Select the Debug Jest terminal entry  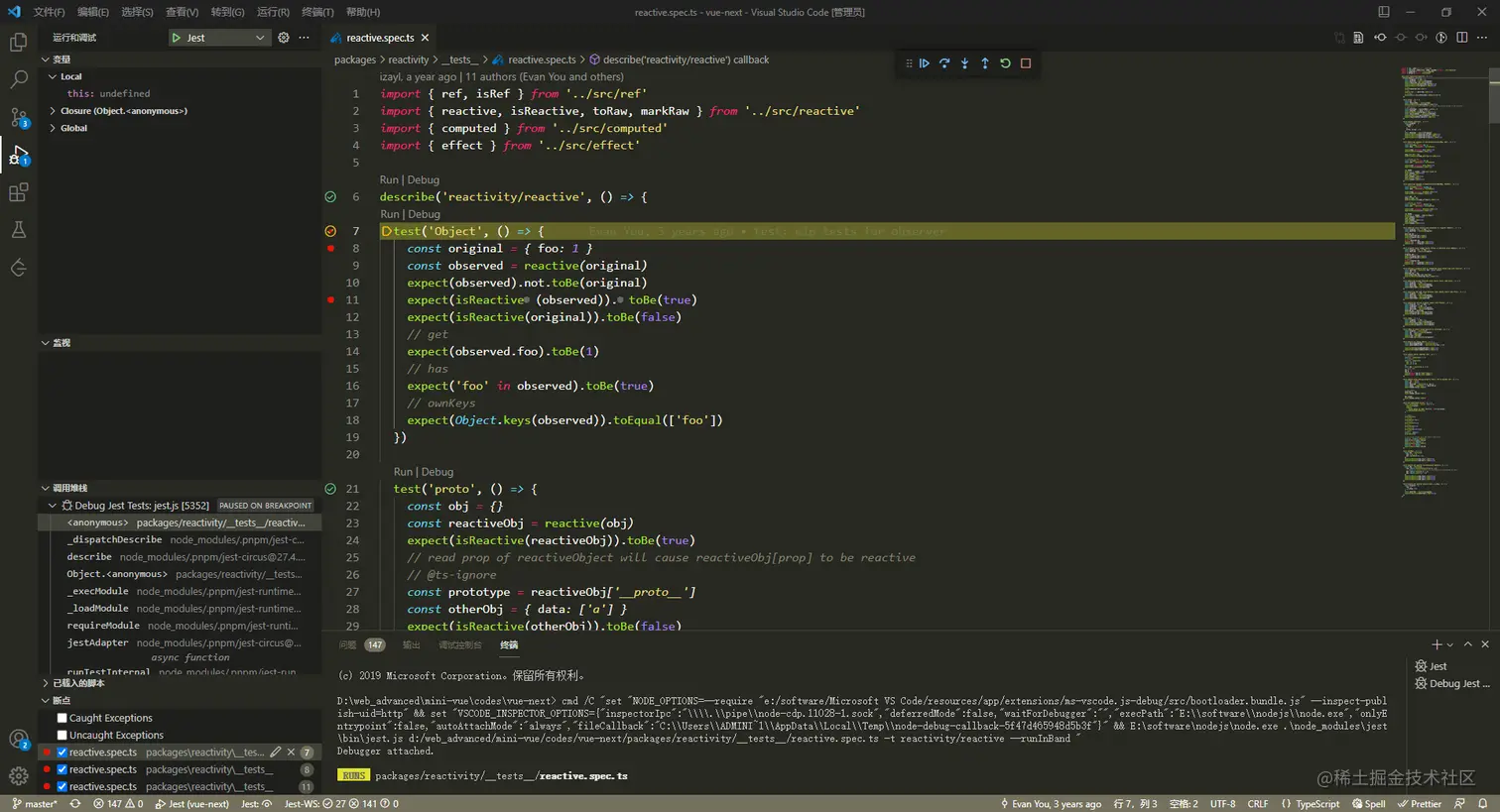(1453, 683)
